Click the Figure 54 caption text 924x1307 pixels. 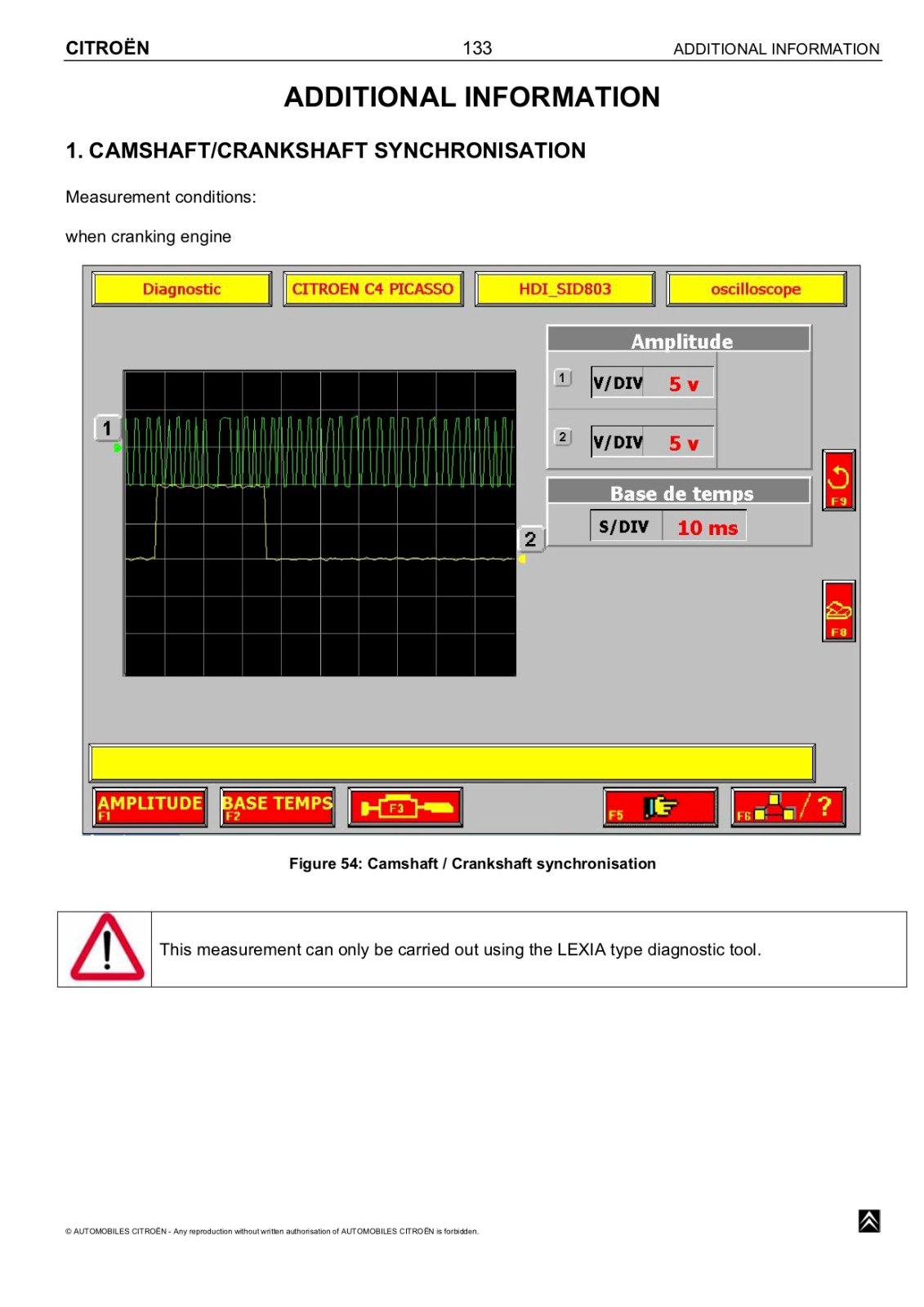[472, 863]
